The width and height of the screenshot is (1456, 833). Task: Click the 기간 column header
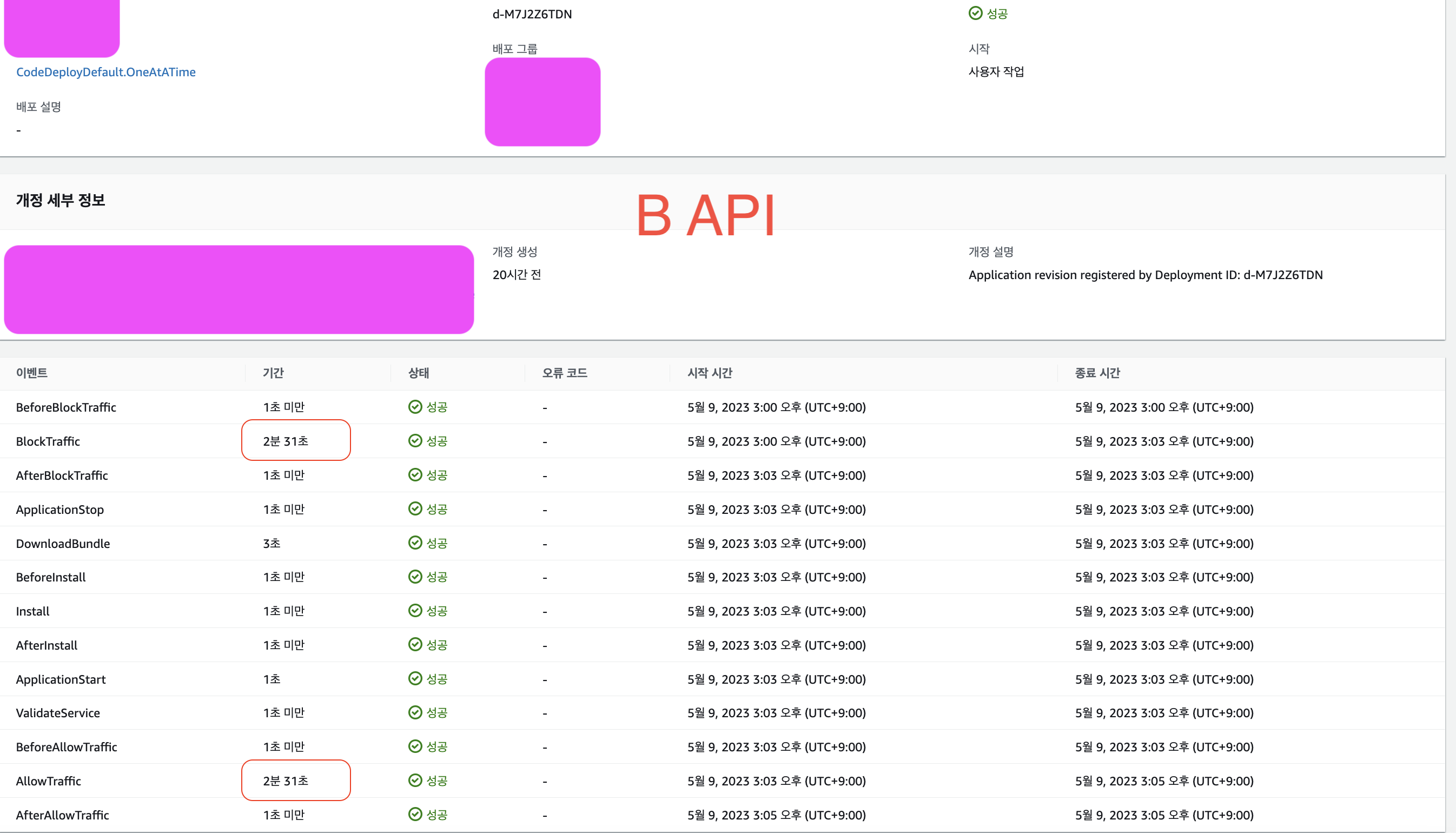pos(273,373)
